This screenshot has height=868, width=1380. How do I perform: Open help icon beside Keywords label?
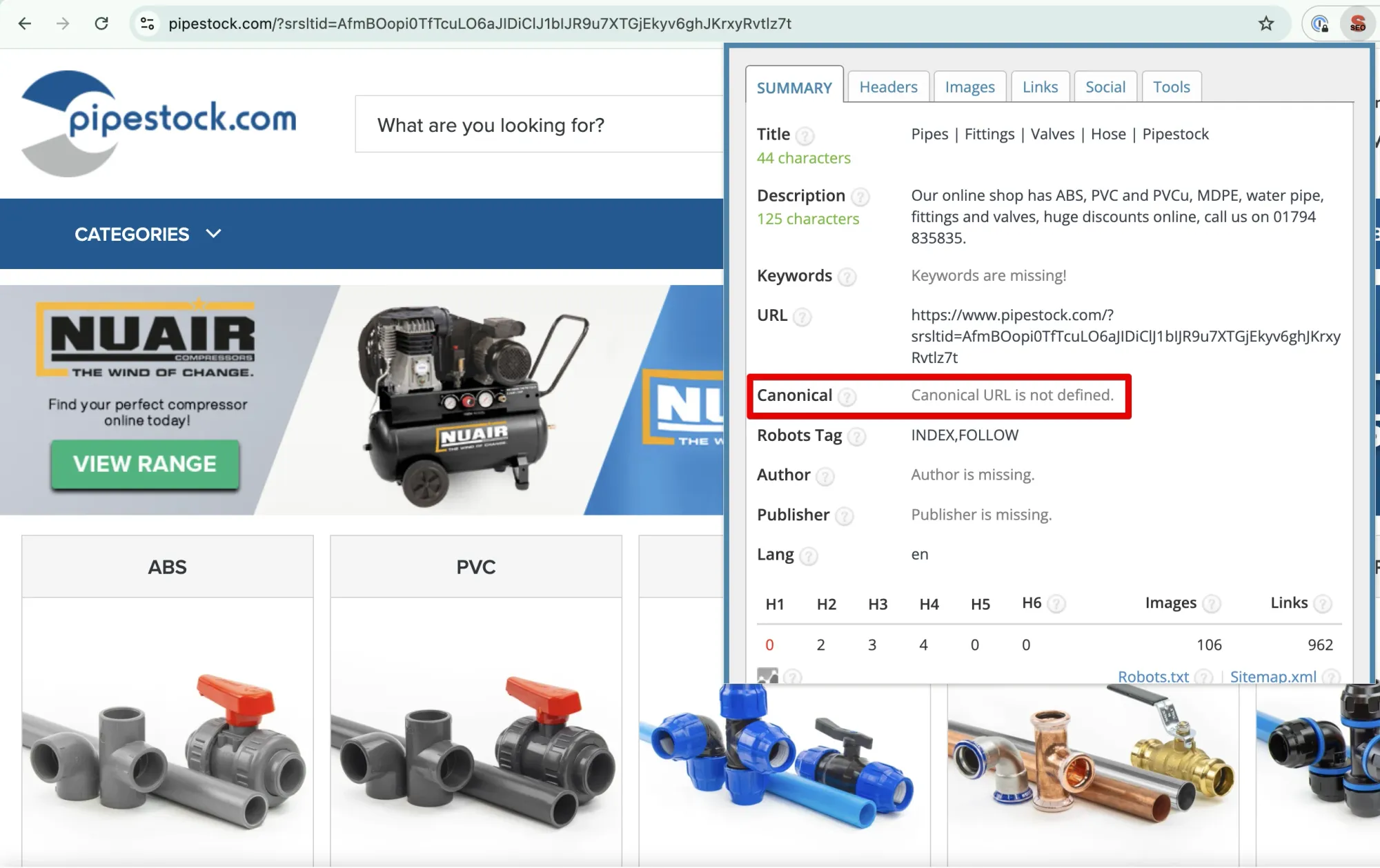[x=847, y=277]
